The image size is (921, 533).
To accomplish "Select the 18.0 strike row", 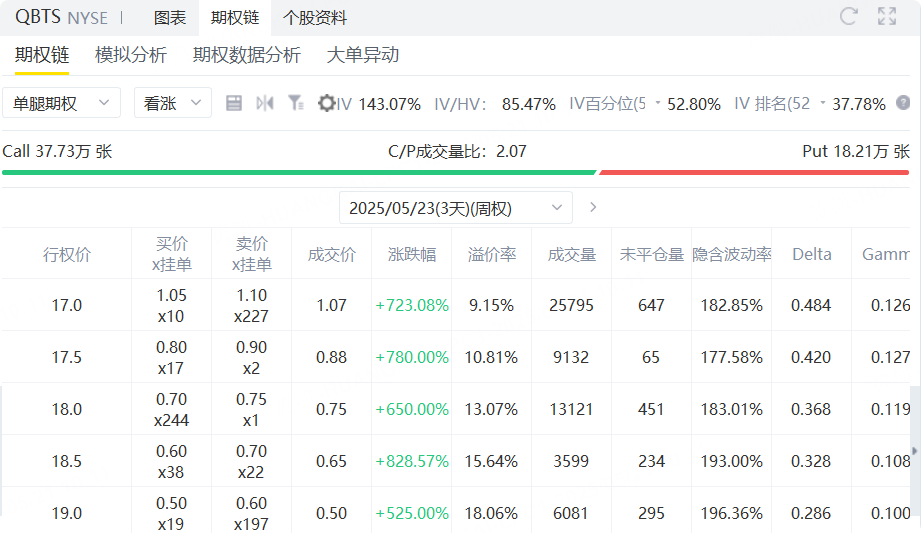I will (456, 409).
